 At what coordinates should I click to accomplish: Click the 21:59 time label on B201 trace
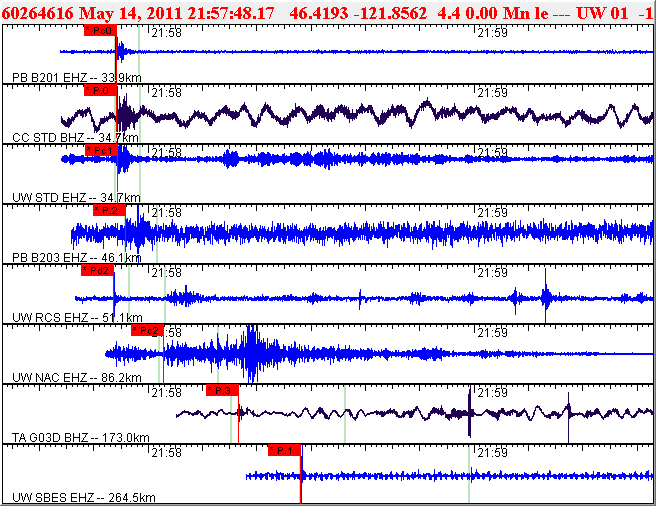tap(493, 33)
